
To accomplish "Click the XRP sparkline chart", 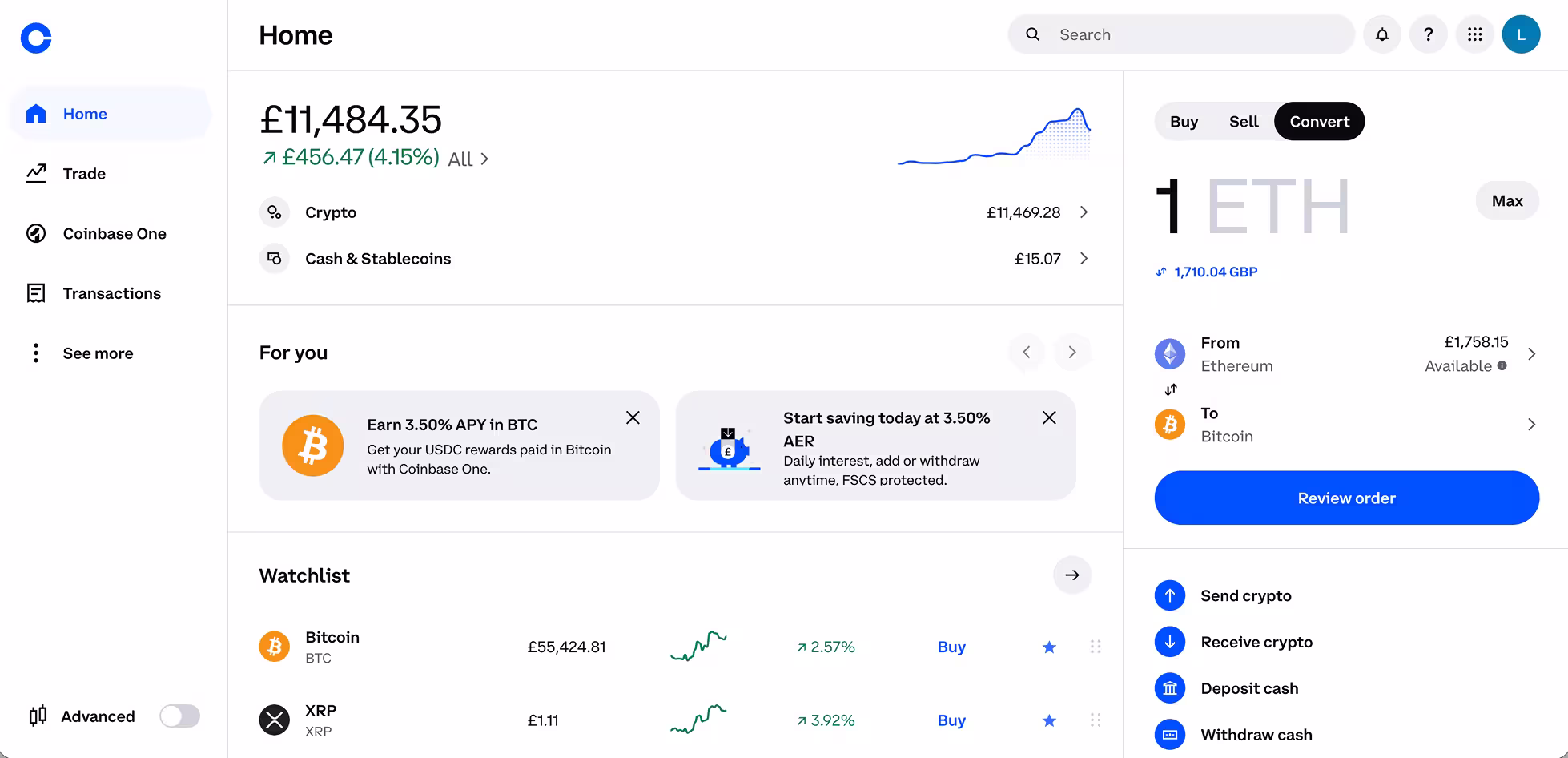I will pos(698,719).
